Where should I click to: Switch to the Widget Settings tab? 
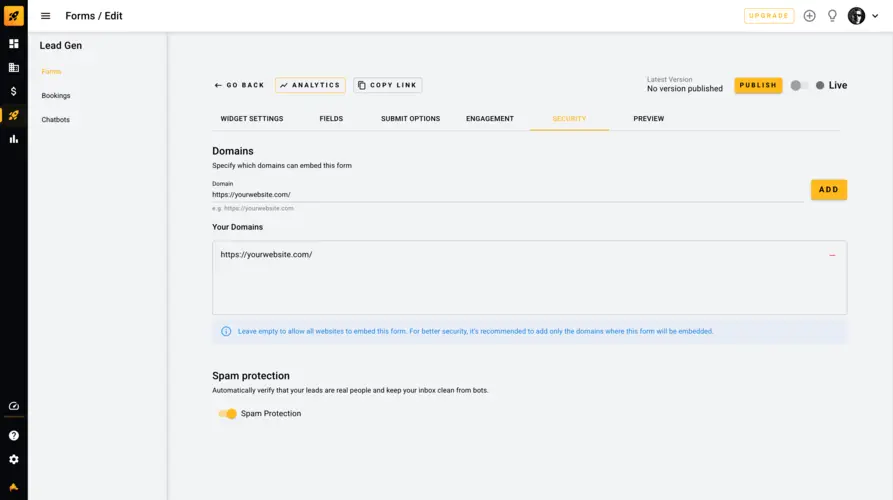click(x=252, y=118)
